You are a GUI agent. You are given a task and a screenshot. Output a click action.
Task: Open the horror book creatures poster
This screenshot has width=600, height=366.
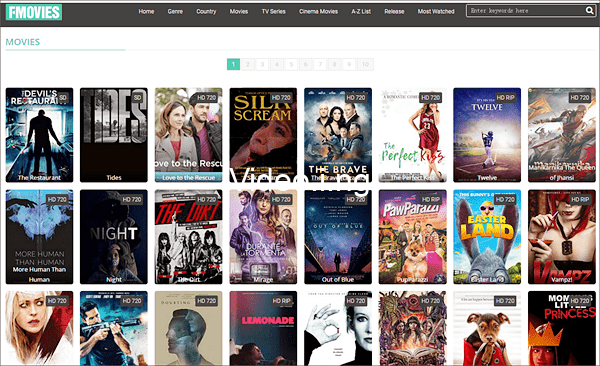tap(412, 328)
